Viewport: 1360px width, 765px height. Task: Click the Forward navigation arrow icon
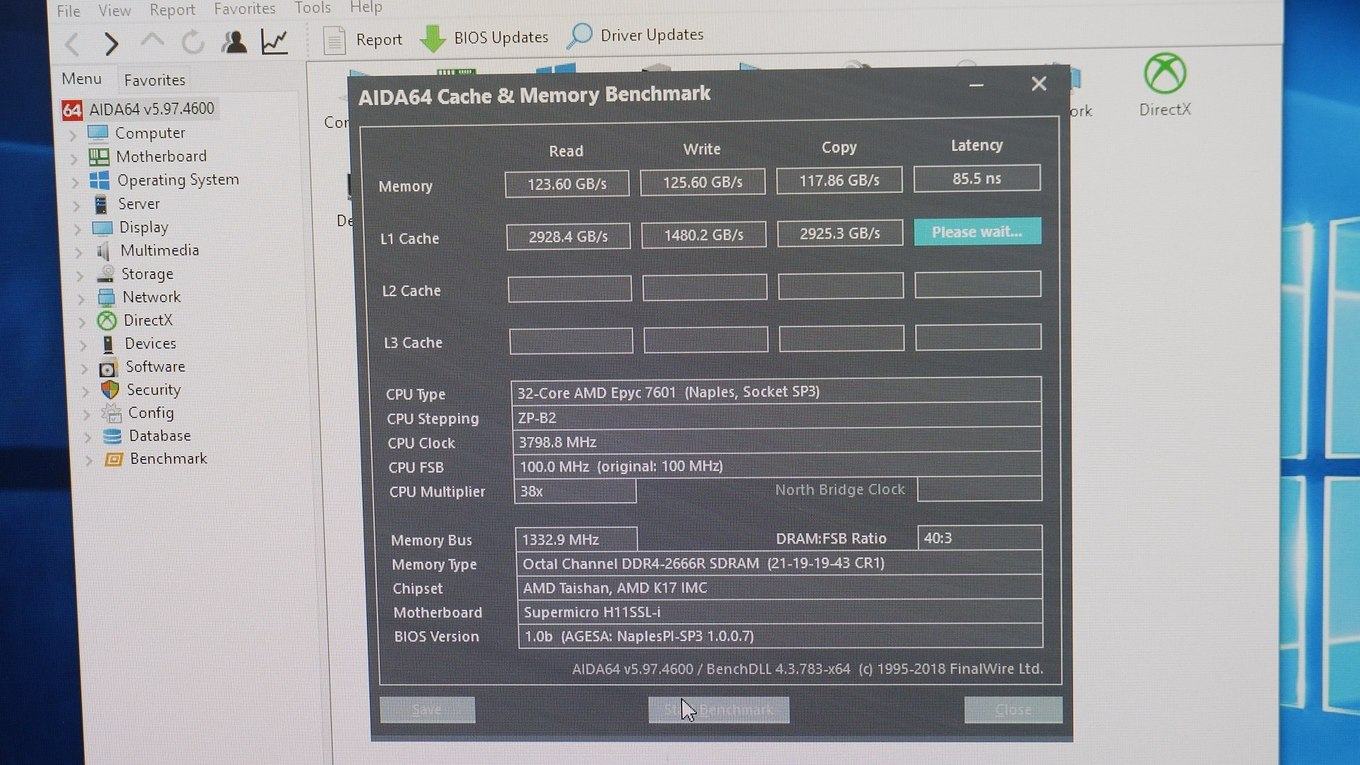pos(111,43)
